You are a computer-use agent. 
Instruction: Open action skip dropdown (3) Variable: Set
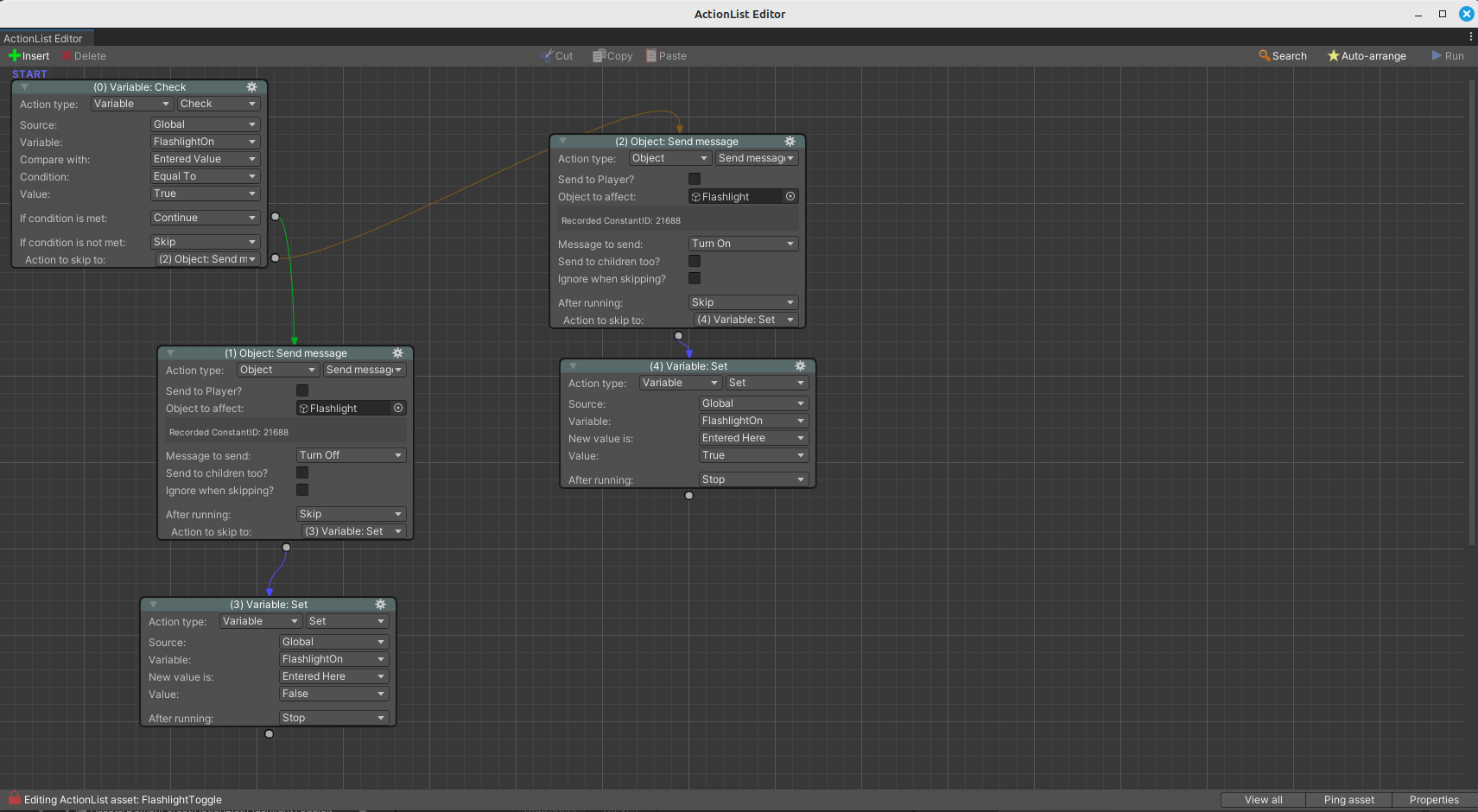click(x=353, y=531)
